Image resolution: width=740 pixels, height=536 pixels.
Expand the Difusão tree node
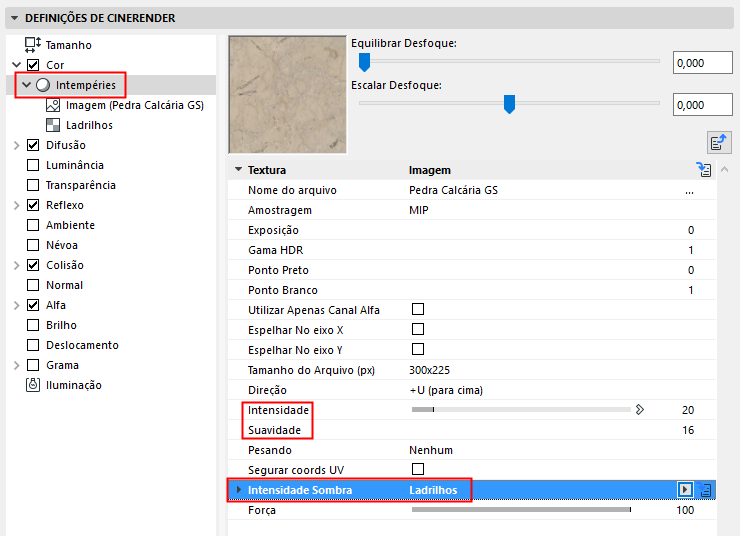pyautogui.click(x=17, y=145)
